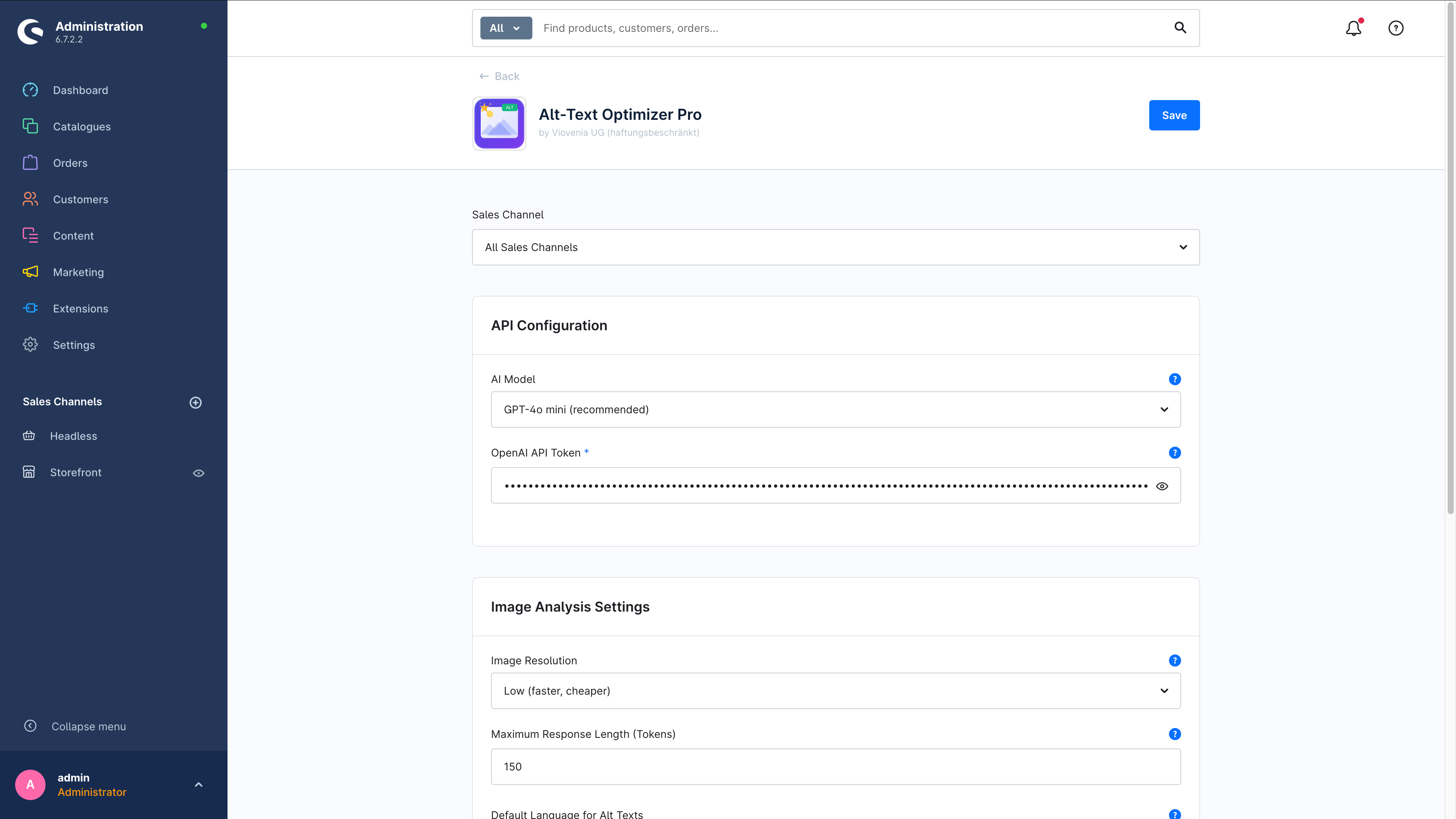Open Storefront preview via eye icon
The height and width of the screenshot is (819, 1456).
click(x=198, y=473)
